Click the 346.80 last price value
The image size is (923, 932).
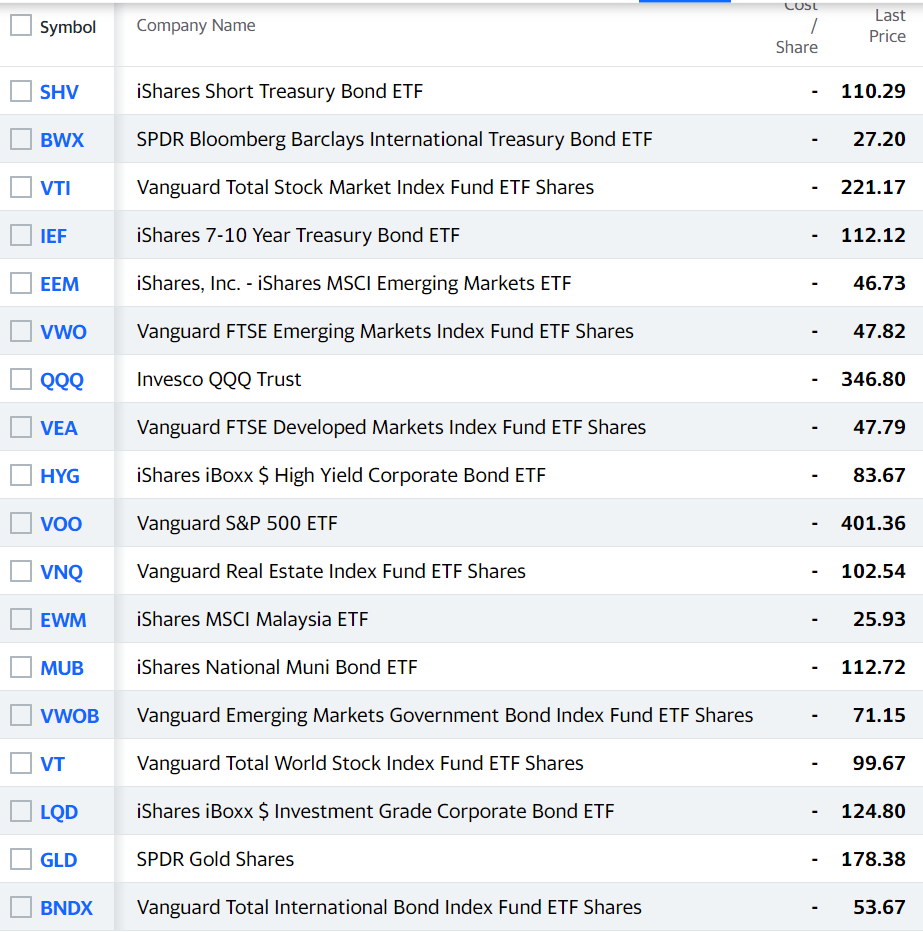(873, 379)
